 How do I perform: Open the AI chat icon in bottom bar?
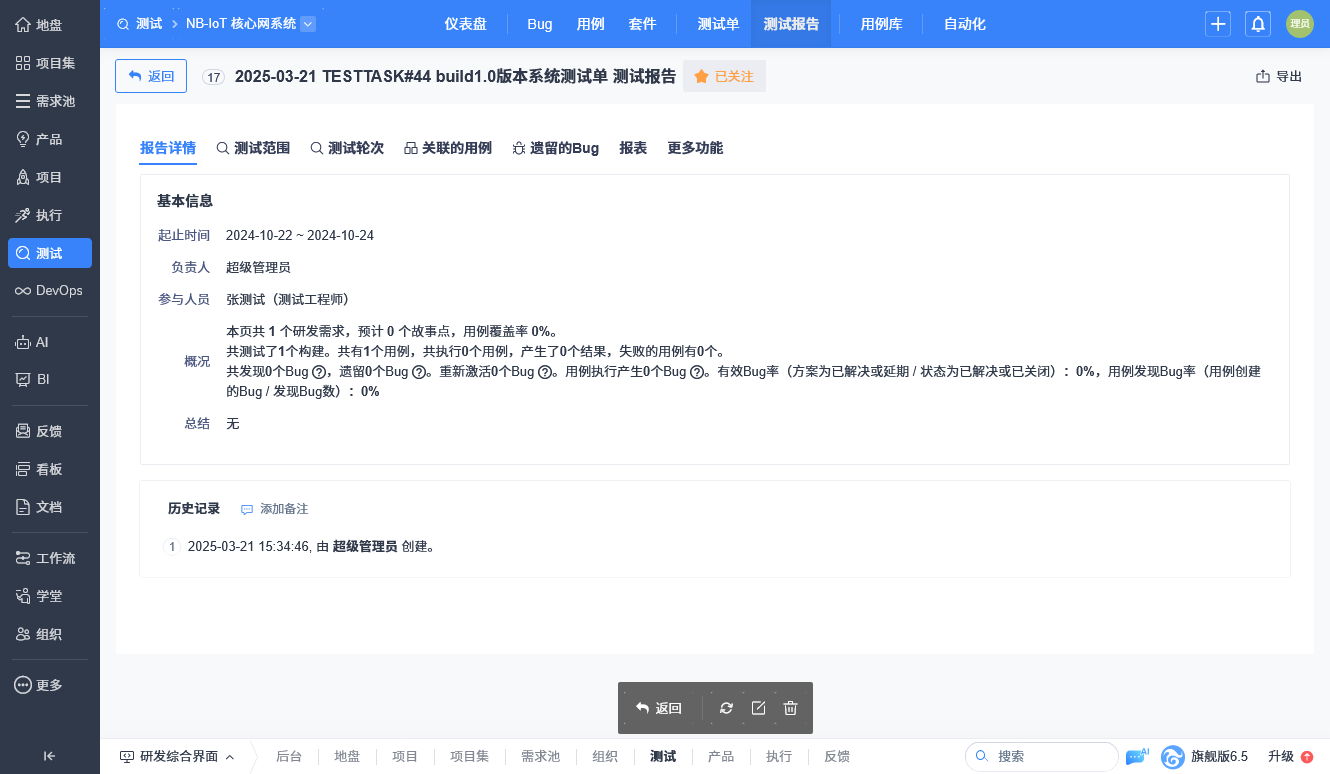coord(1137,756)
